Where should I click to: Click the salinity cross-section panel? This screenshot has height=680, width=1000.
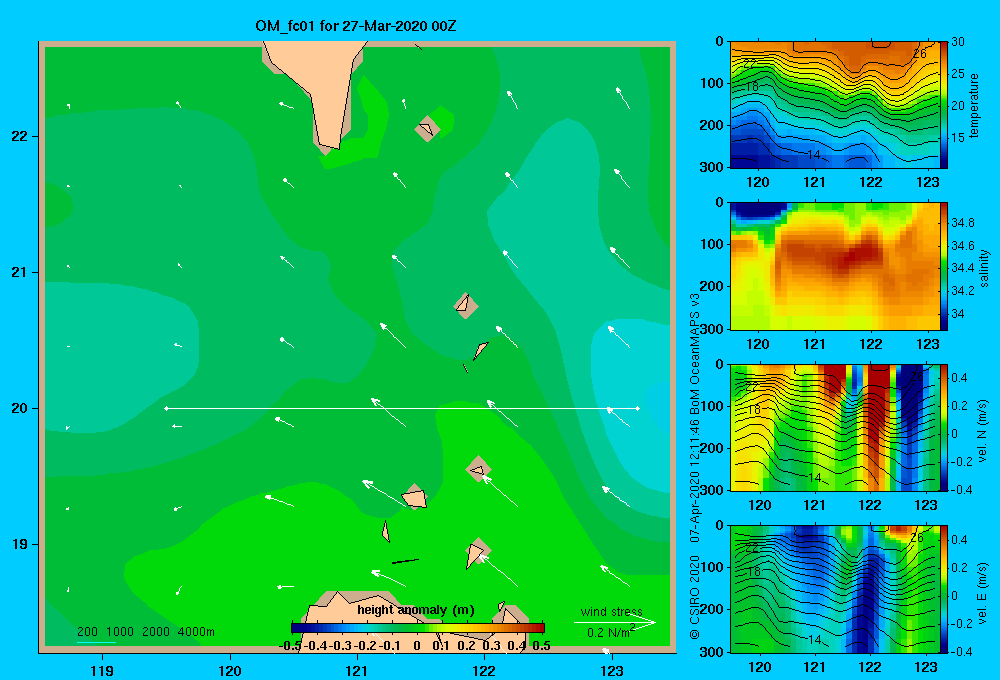tap(834, 266)
